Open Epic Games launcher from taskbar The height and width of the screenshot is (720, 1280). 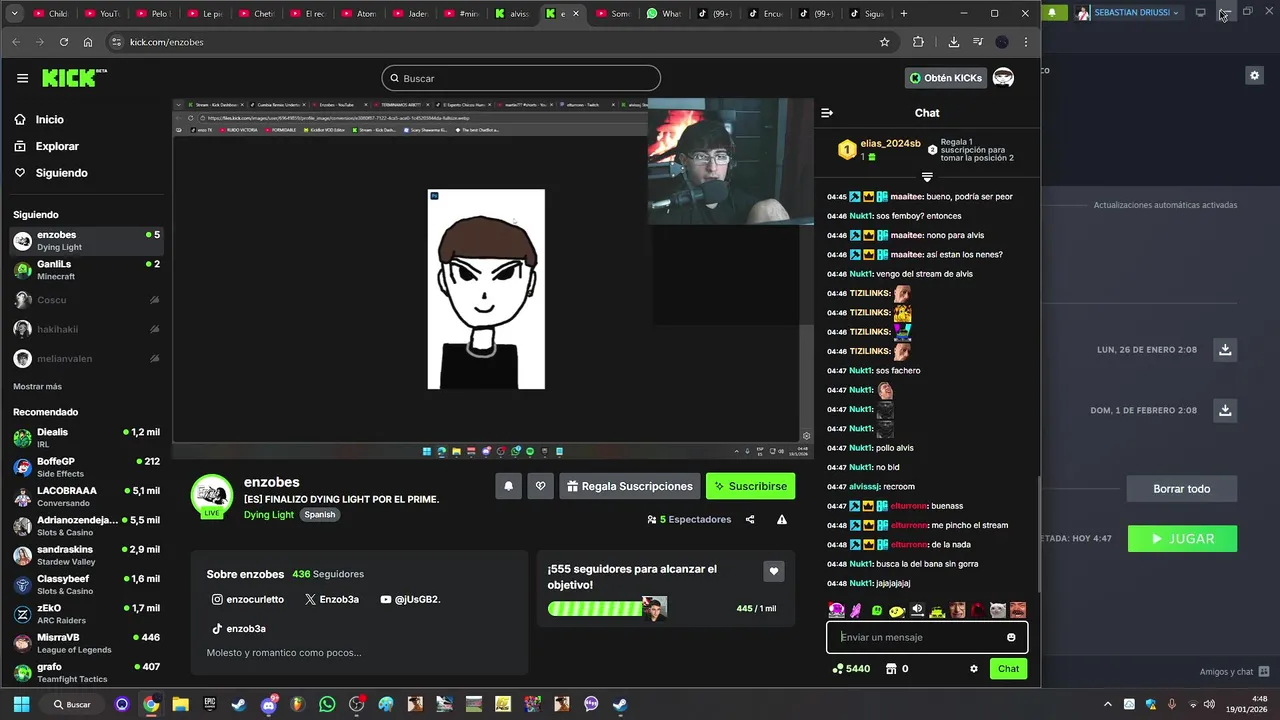click(209, 704)
